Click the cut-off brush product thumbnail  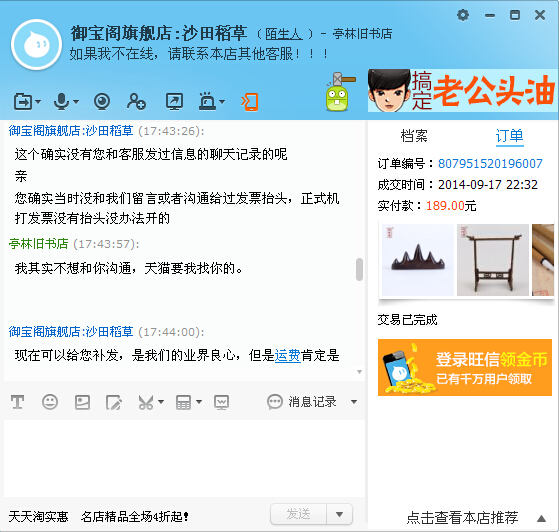543,260
